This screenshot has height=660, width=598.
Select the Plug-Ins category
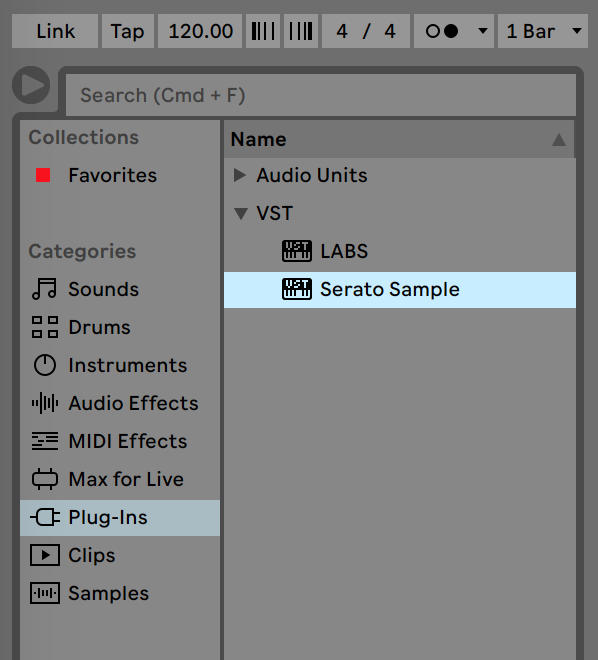[x=120, y=517]
